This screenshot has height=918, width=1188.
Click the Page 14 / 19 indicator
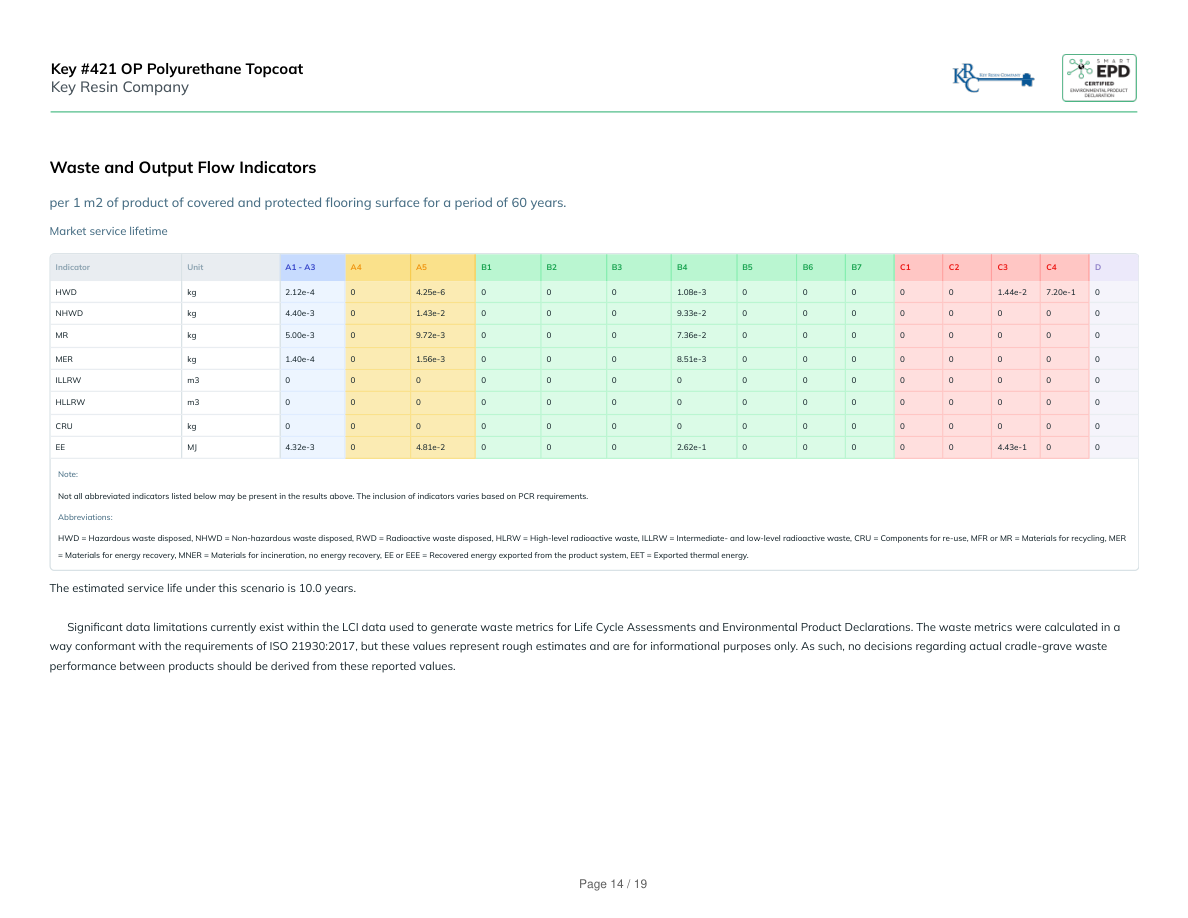point(613,884)
